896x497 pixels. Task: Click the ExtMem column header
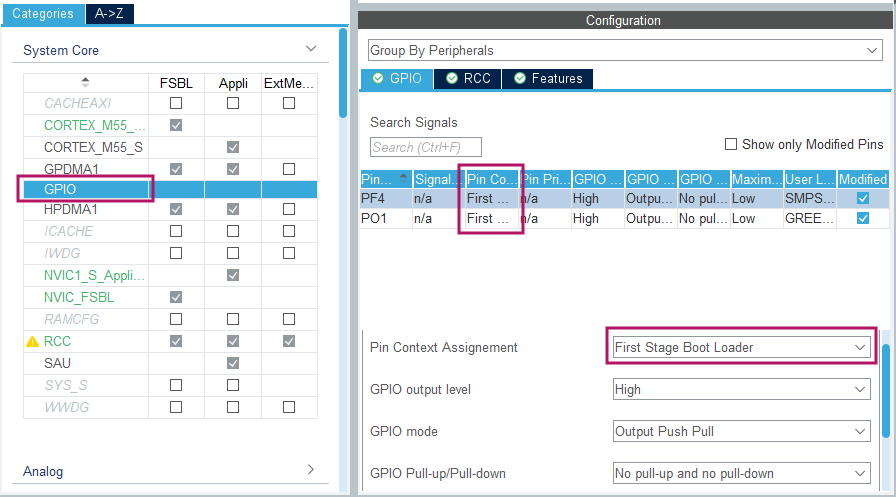pyautogui.click(x=289, y=83)
